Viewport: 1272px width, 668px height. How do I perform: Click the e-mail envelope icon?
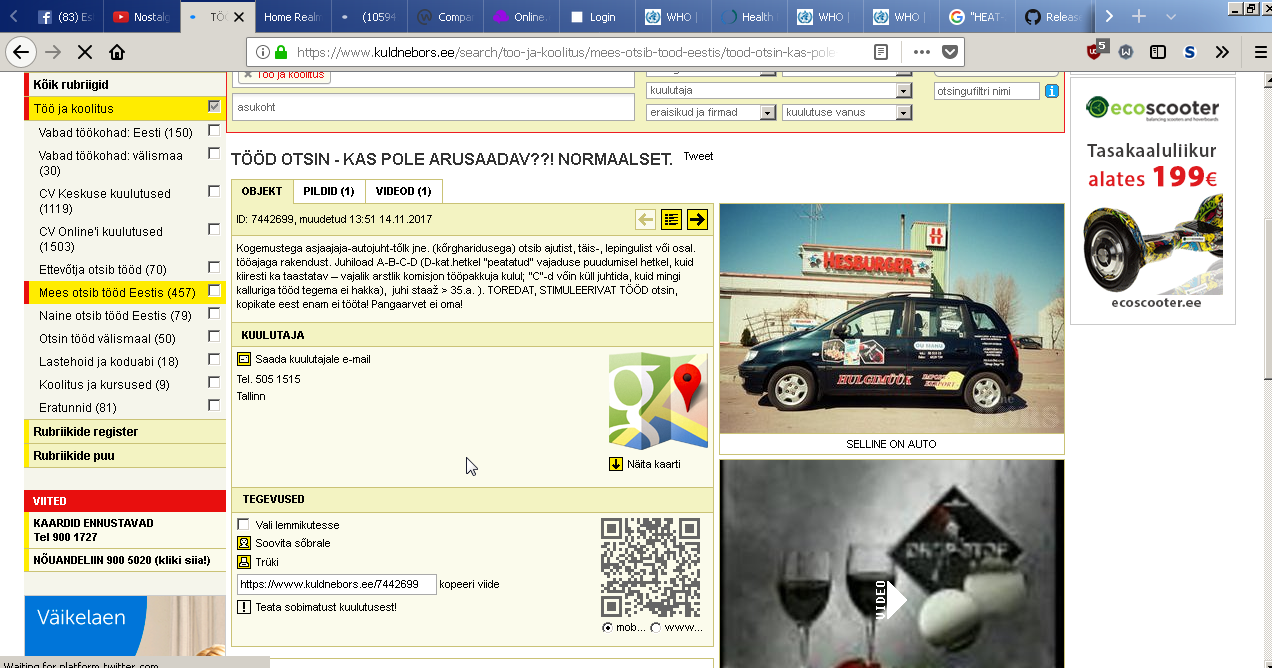point(244,359)
